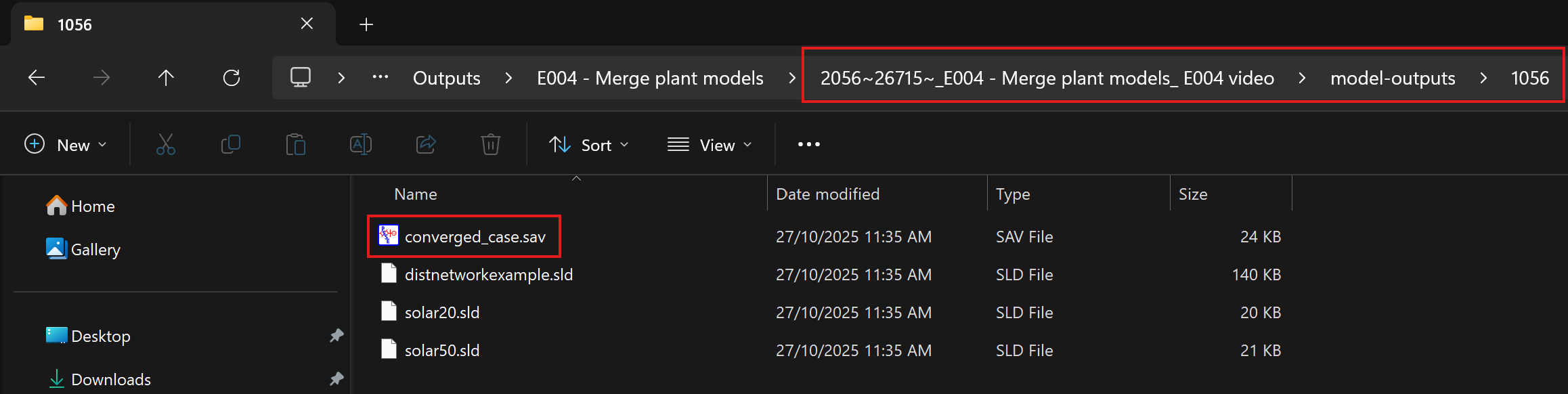Click the Paste icon

pyautogui.click(x=296, y=144)
